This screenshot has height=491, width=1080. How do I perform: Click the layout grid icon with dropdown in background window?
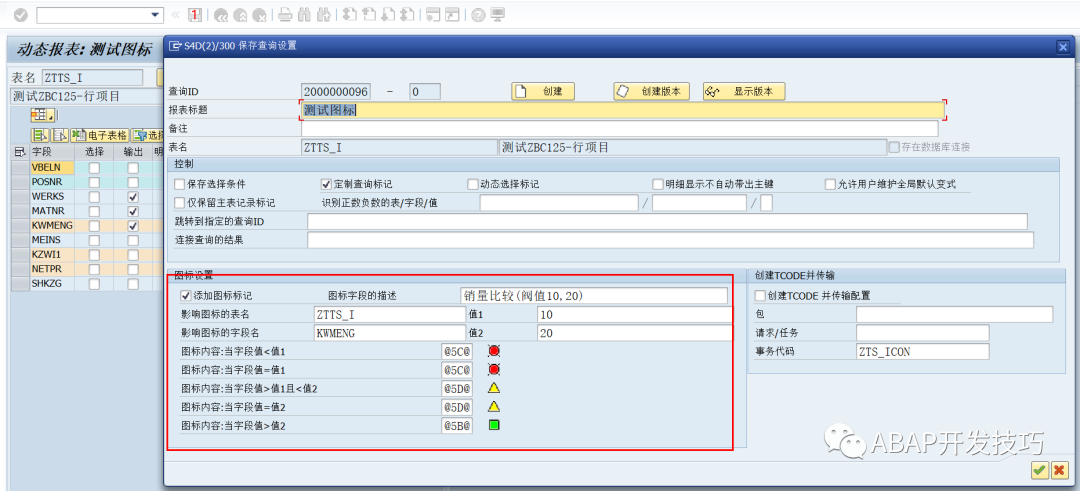click(x=42, y=114)
